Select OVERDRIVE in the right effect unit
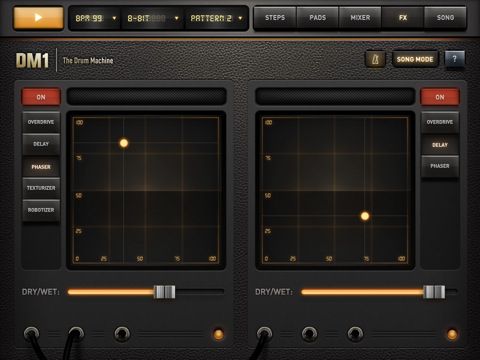This screenshot has width=480, height=360. [440, 122]
